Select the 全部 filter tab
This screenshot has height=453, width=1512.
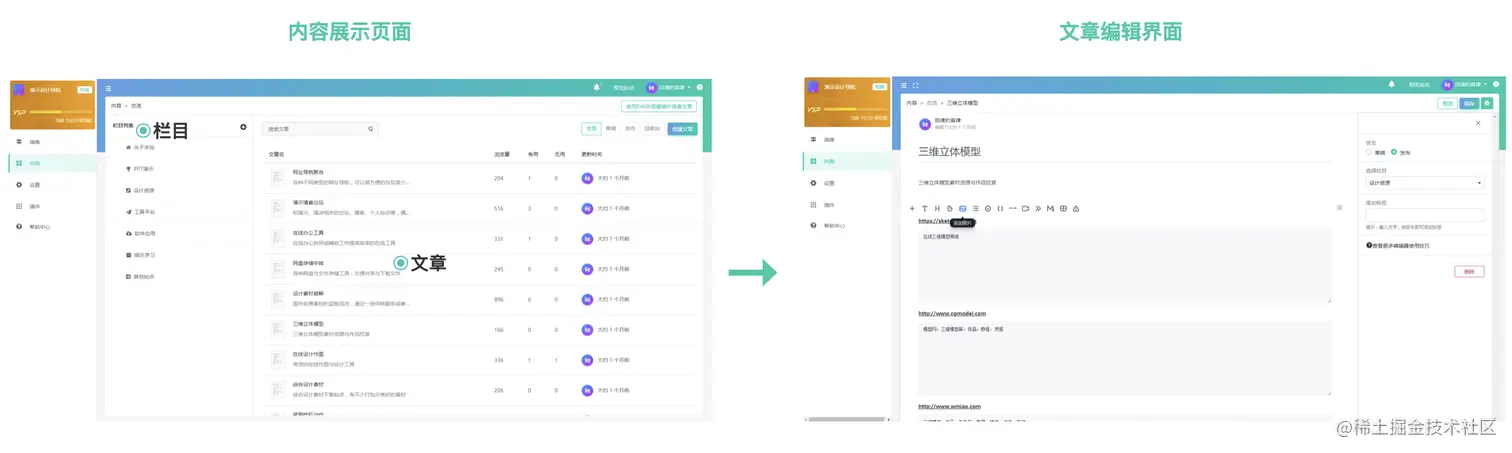point(592,129)
